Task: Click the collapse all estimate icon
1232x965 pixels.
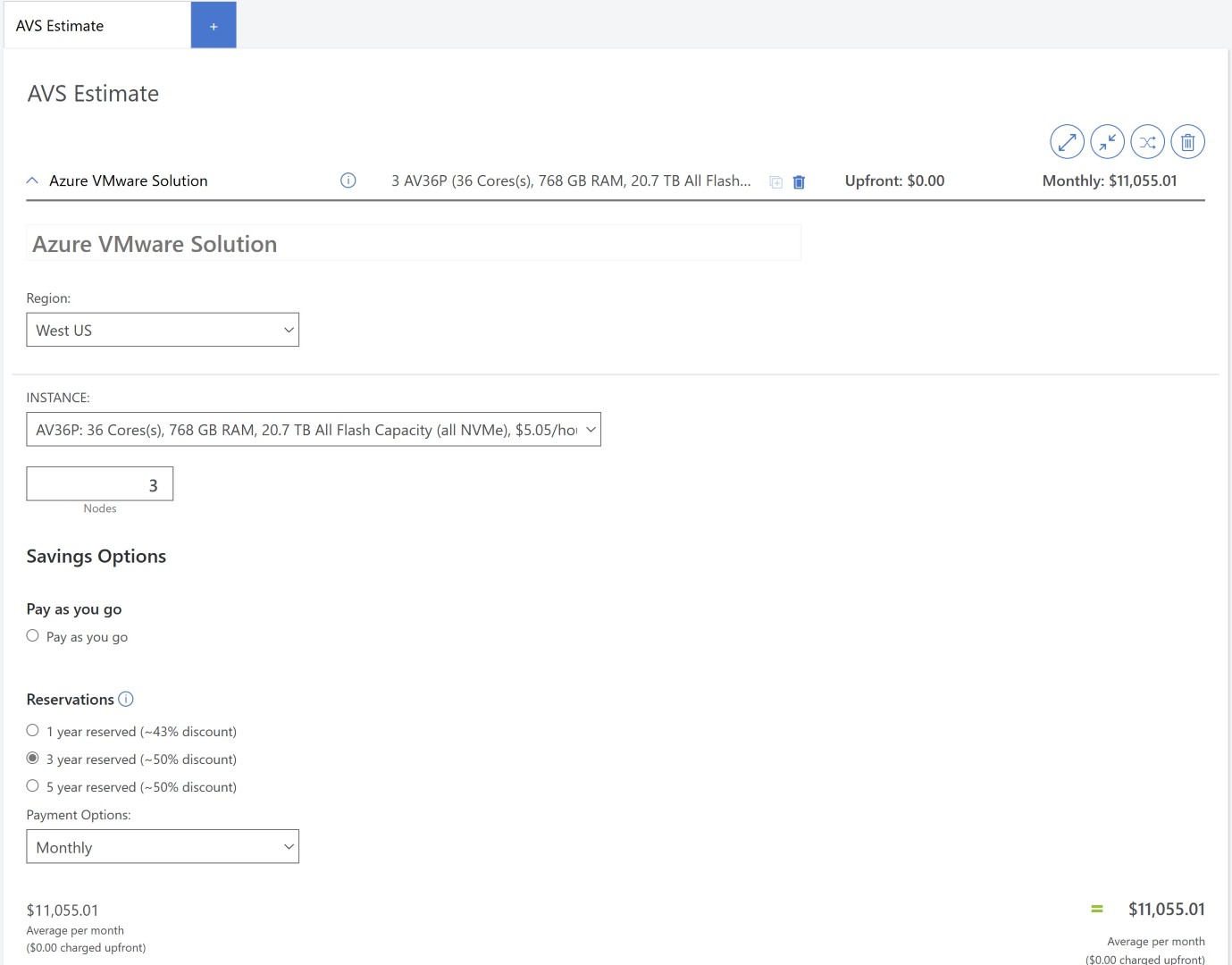Action: (1107, 141)
